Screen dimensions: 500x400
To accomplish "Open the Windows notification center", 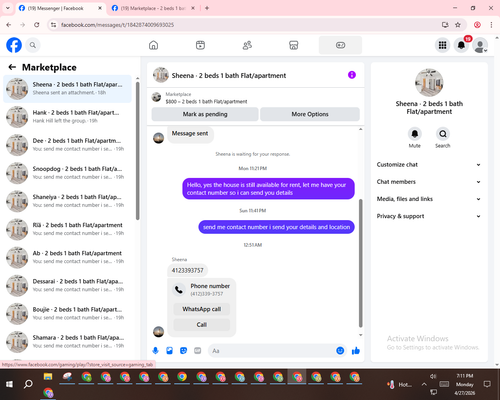I will coord(487,384).
